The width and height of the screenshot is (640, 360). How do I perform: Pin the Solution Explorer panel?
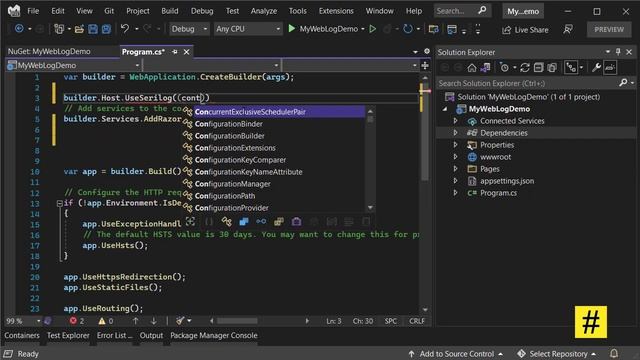pyautogui.click(x=618, y=52)
